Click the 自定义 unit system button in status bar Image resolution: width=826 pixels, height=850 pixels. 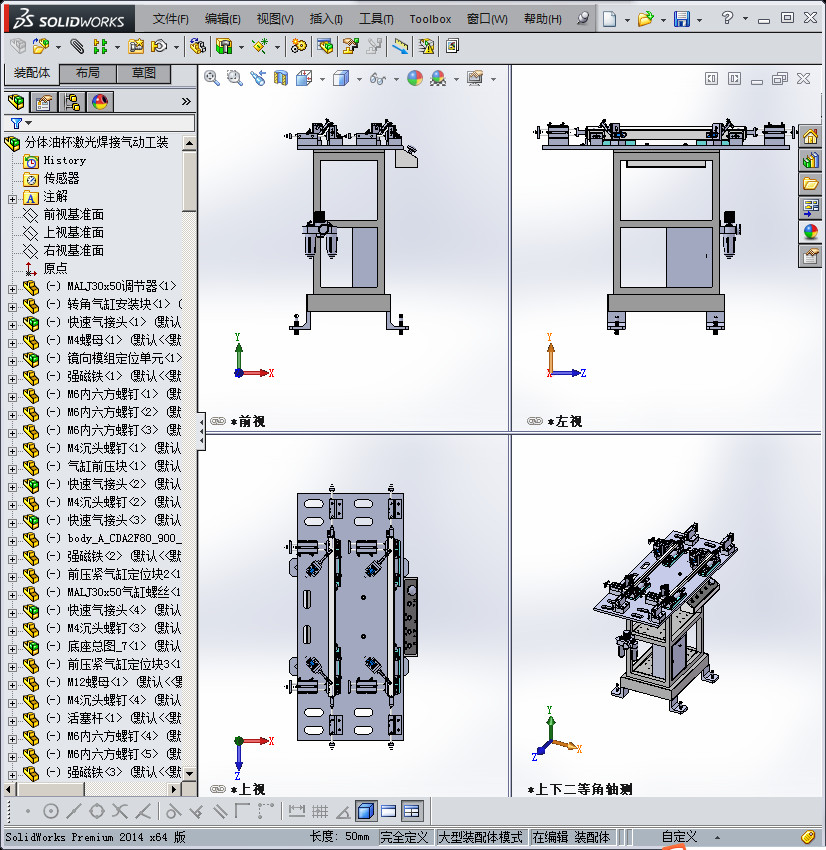pos(679,837)
